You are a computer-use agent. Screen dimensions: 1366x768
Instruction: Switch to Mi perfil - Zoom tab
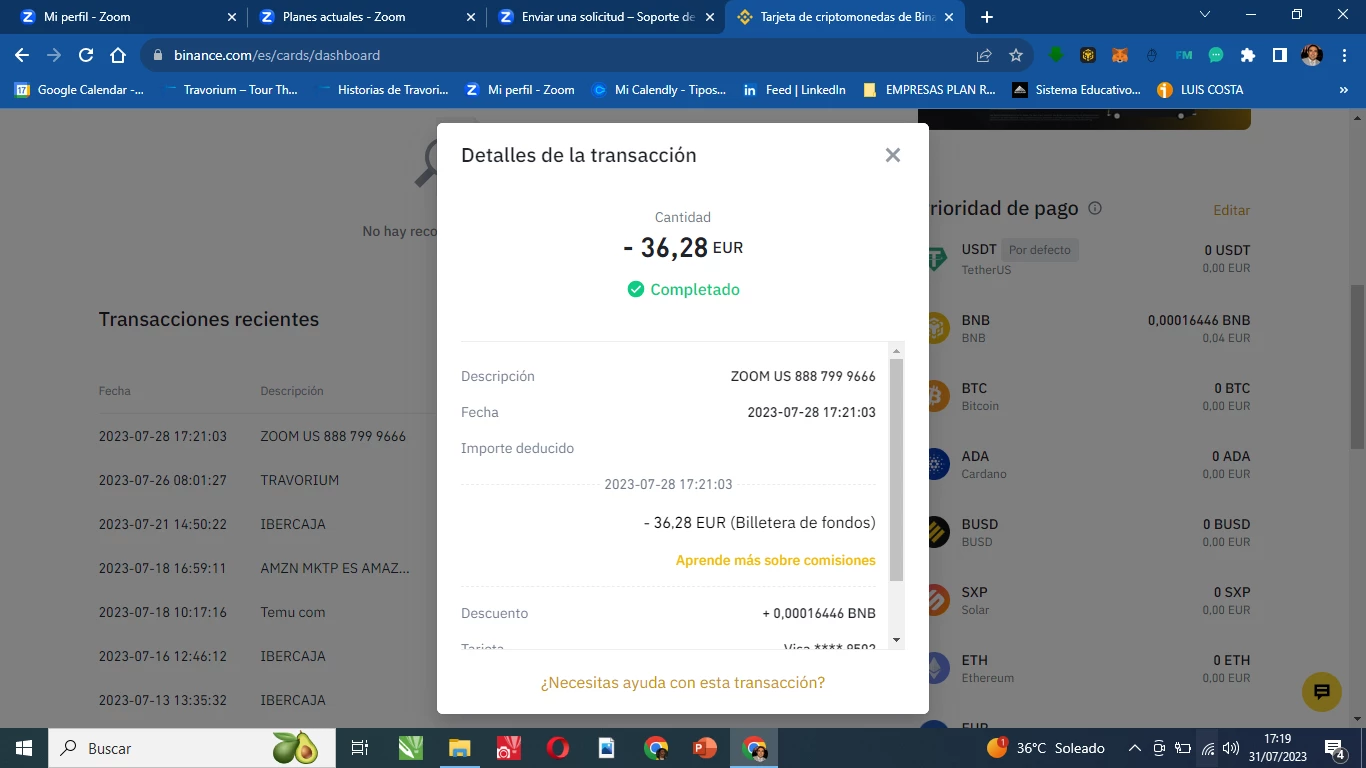tap(130, 17)
